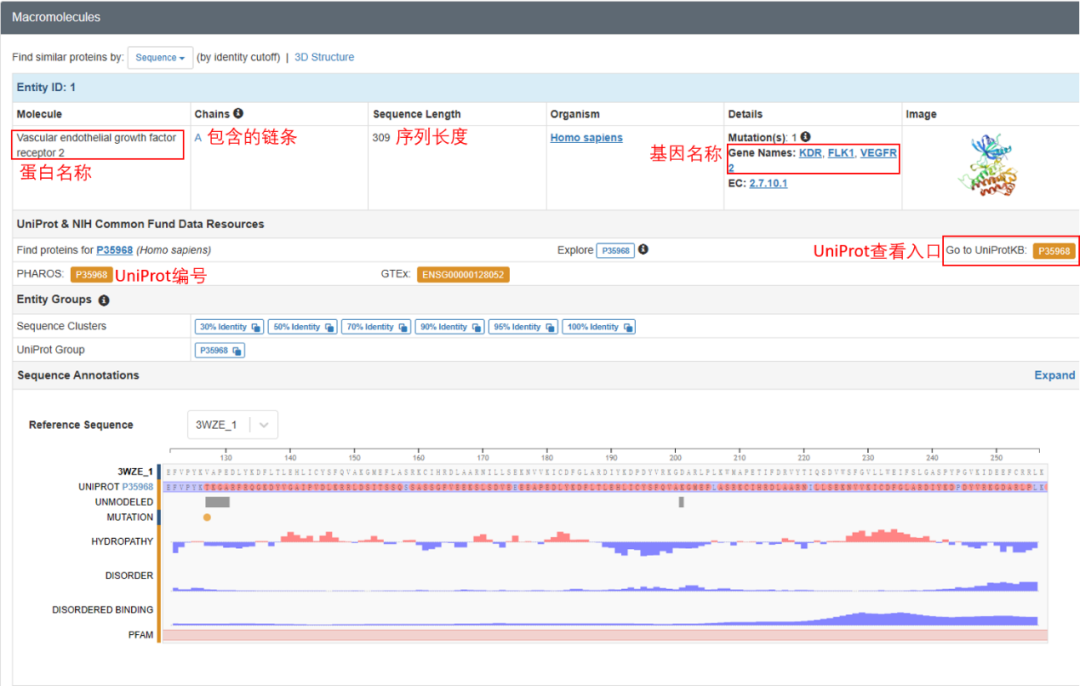This screenshot has height=686, width=1080.
Task: Click the UniProt & NIH Common Fund Data Resources heading
Action: pos(141,225)
